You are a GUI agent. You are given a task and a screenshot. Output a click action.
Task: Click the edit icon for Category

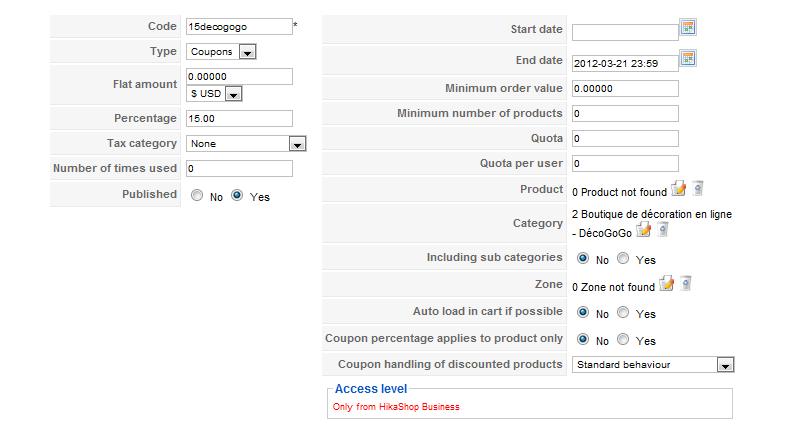click(644, 231)
